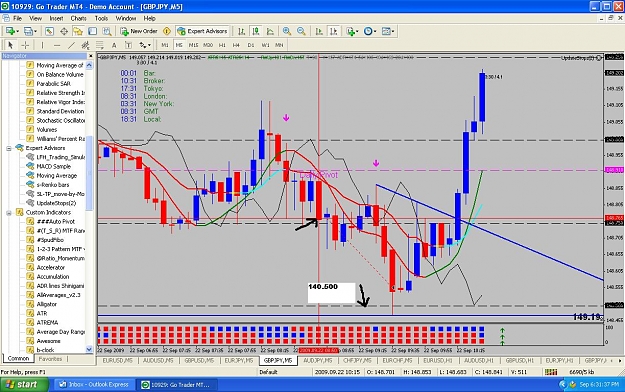The height and width of the screenshot is (392, 625).
Task: Close the Navigator panel
Action: [90, 56]
